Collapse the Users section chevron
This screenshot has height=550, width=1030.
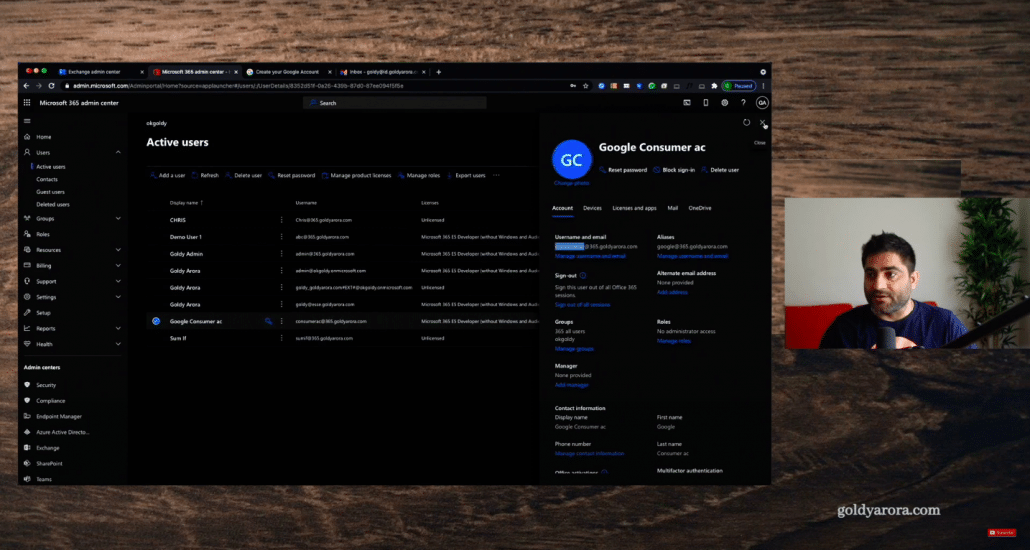tap(118, 152)
